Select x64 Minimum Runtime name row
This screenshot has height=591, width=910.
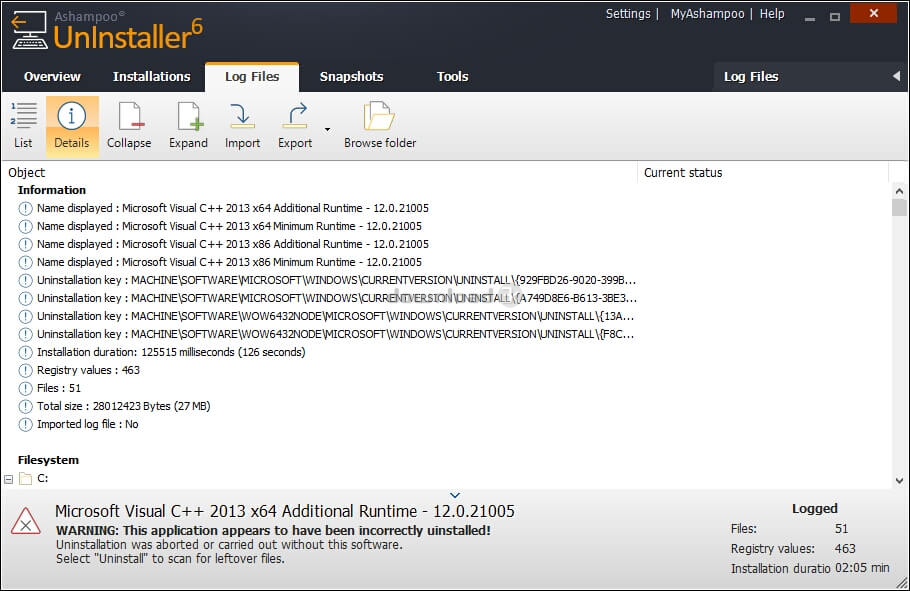(229, 226)
